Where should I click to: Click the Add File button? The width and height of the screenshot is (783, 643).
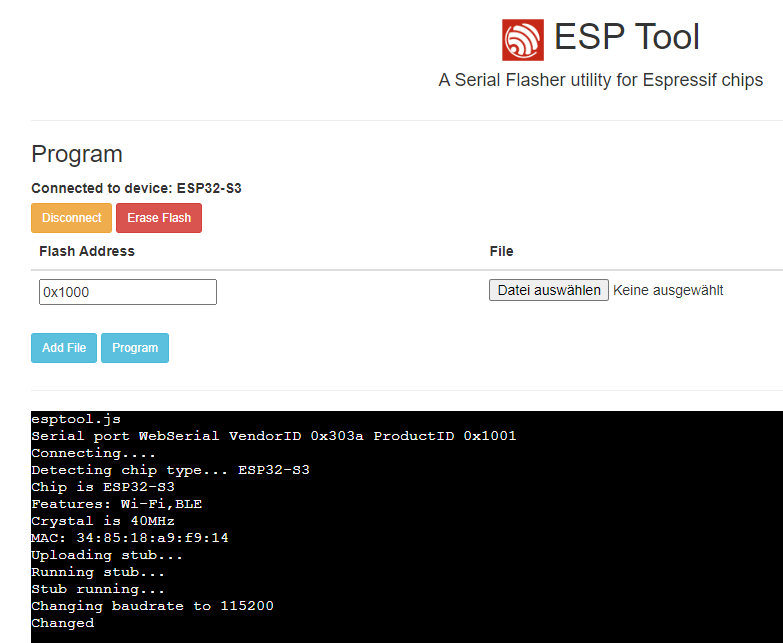coord(64,347)
